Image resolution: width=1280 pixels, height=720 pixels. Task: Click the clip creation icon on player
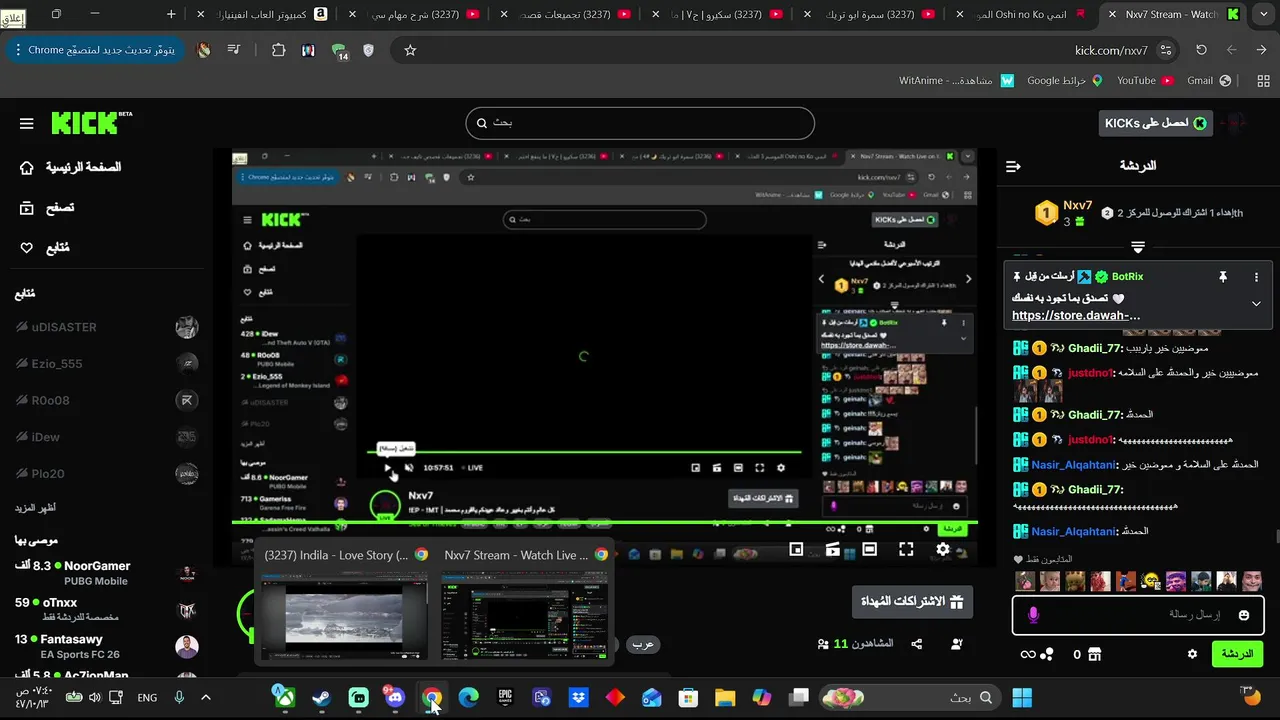point(833,549)
